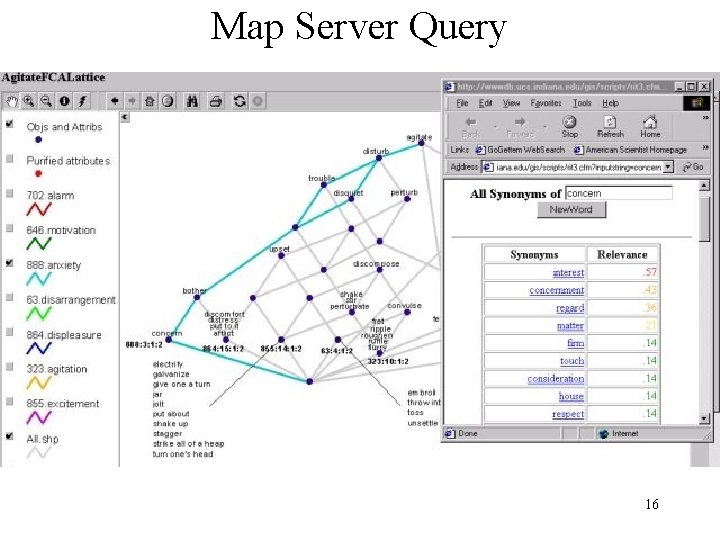
Task: Collapse legend panel with left arrow
Action: point(124,118)
